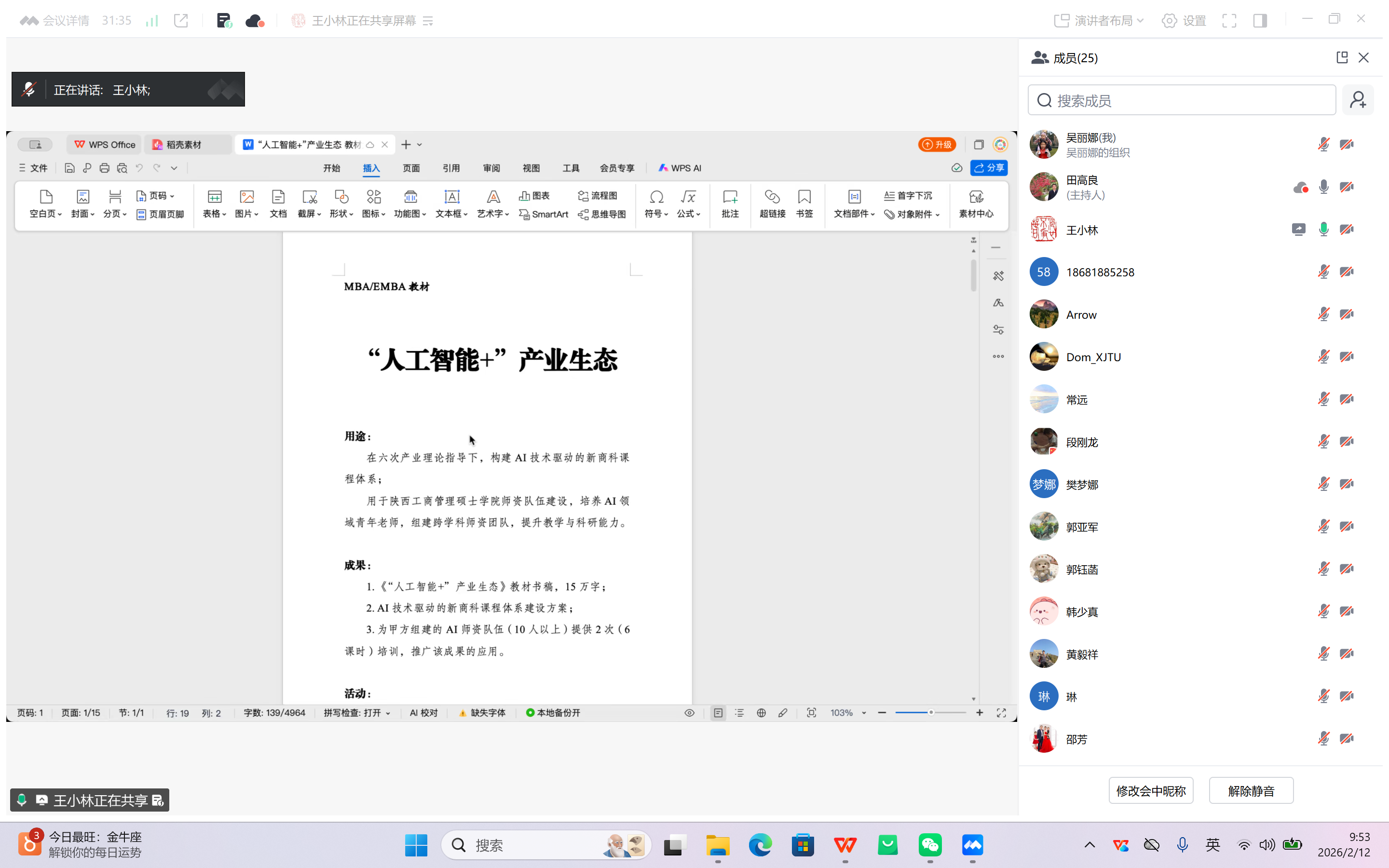Screen dimensions: 1389x868
Task: Click the 修改会中昵称 button
Action: pyautogui.click(x=1150, y=790)
